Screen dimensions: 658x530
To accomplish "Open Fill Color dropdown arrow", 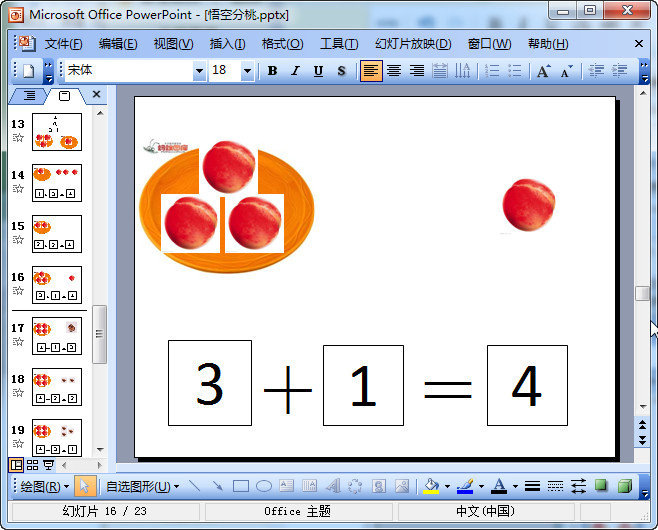I will [447, 486].
